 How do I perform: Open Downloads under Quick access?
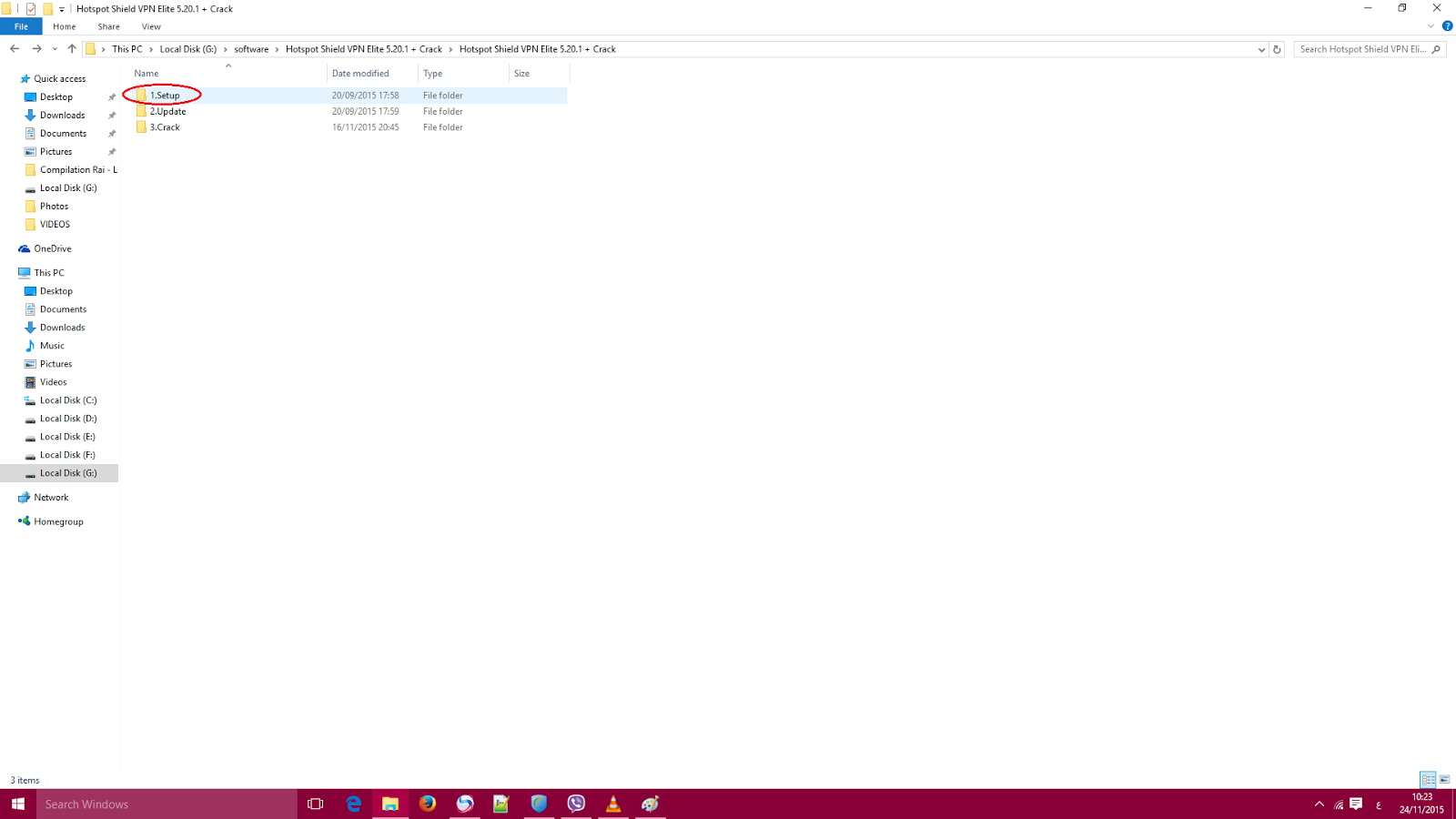coord(62,116)
